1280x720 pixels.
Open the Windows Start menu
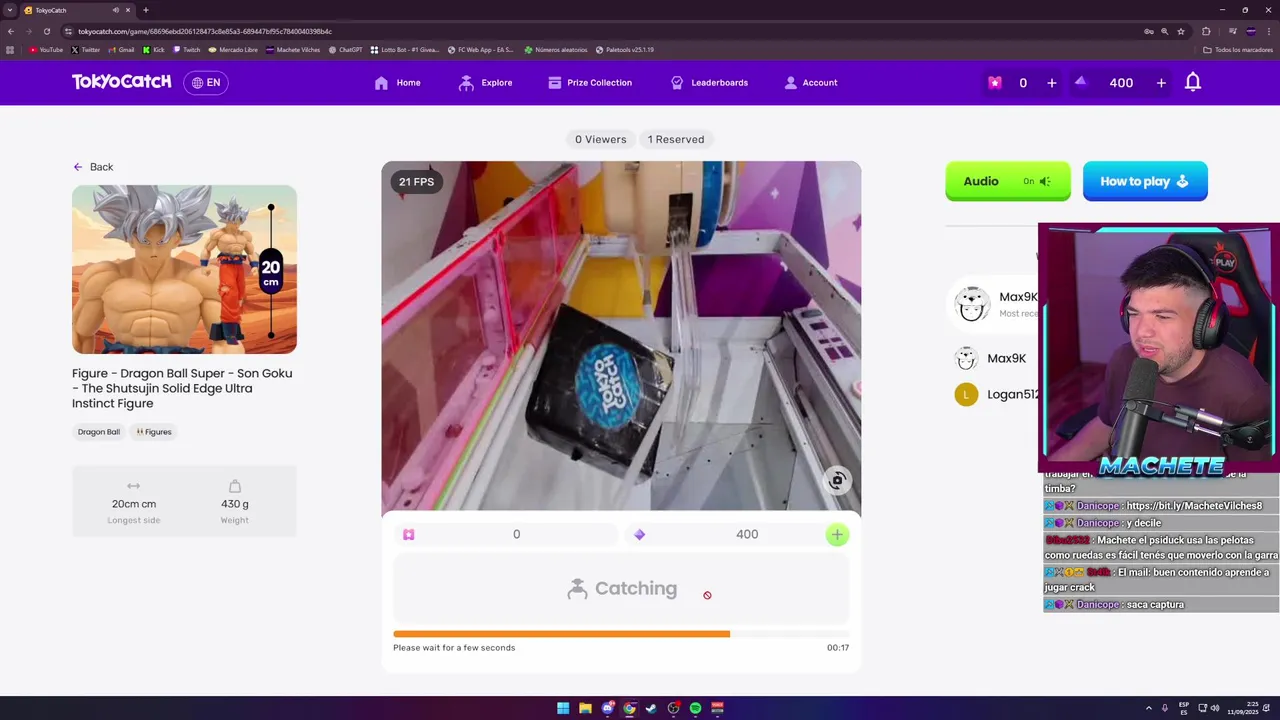click(x=563, y=708)
